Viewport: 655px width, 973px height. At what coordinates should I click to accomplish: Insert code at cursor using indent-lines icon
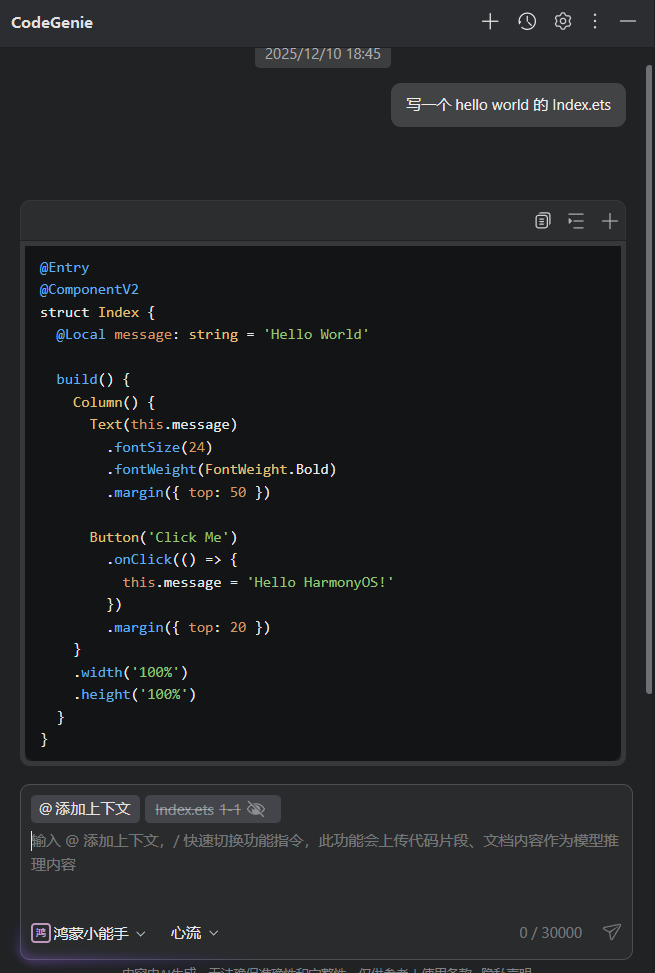tap(576, 221)
